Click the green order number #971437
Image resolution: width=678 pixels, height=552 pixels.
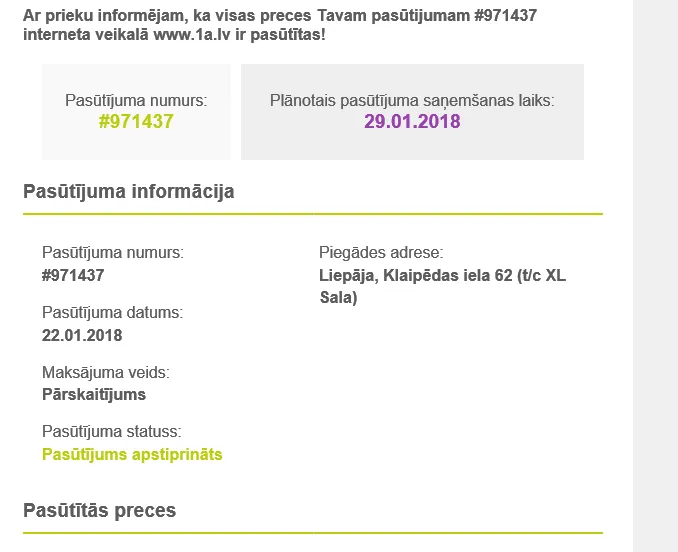point(136,121)
